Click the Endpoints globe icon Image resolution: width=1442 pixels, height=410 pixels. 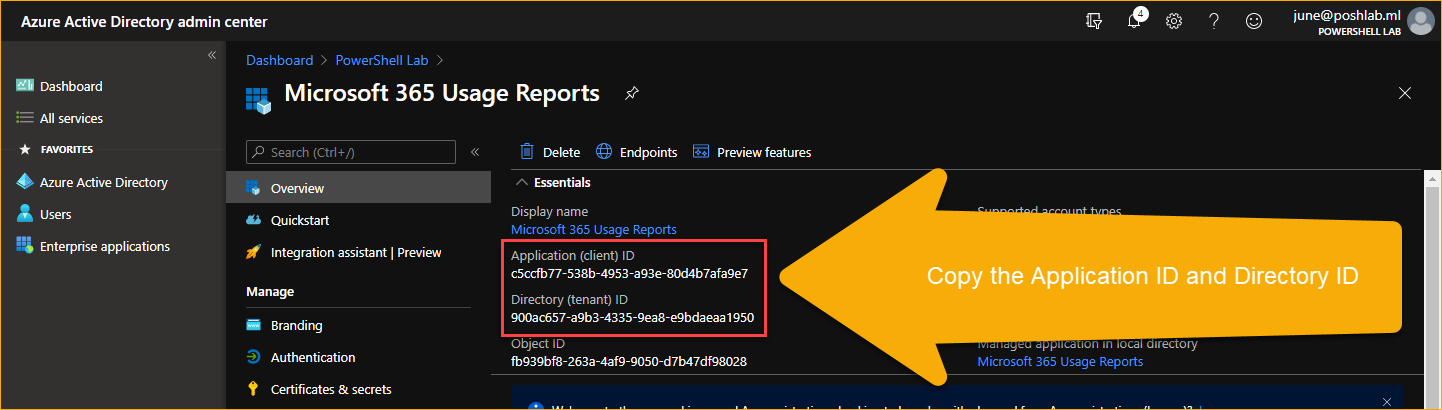[x=604, y=152]
